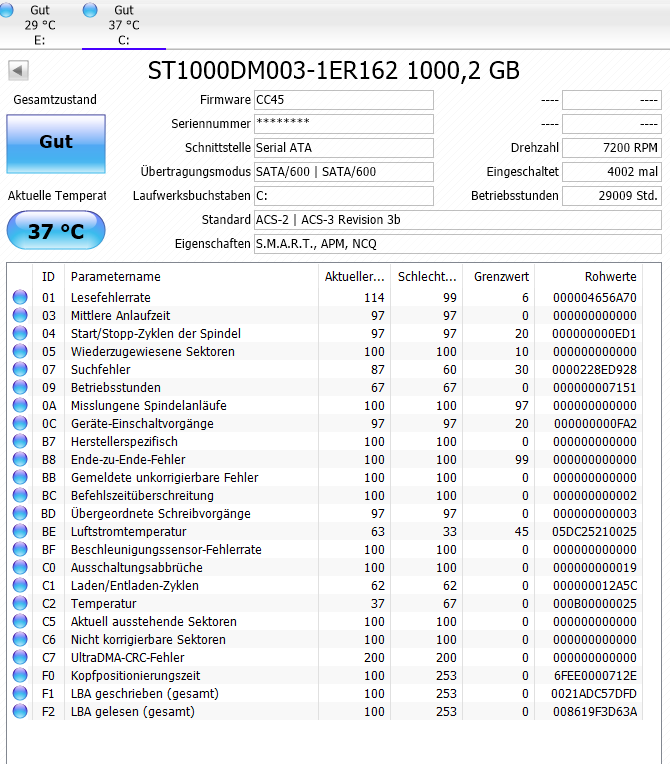Click the Übertragungsmodus field SATA/600
670x764 pixels.
pyautogui.click(x=344, y=172)
